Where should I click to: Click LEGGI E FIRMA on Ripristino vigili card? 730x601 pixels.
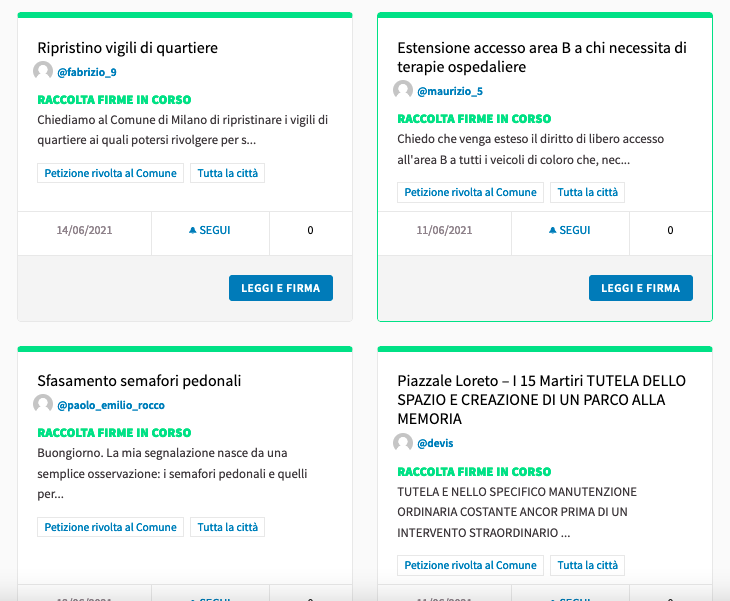[281, 288]
